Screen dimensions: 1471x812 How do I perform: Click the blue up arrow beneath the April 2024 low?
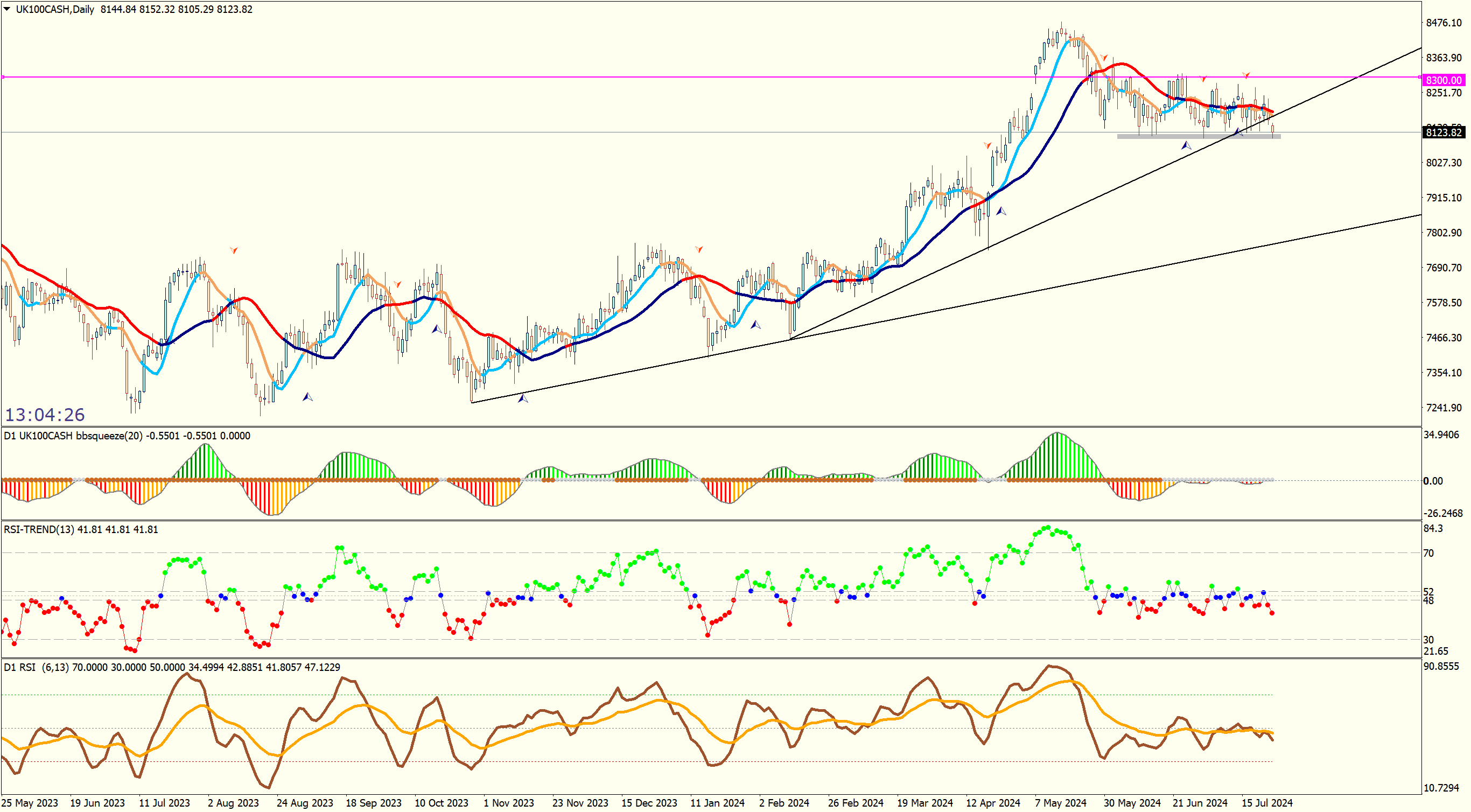click(x=1001, y=211)
